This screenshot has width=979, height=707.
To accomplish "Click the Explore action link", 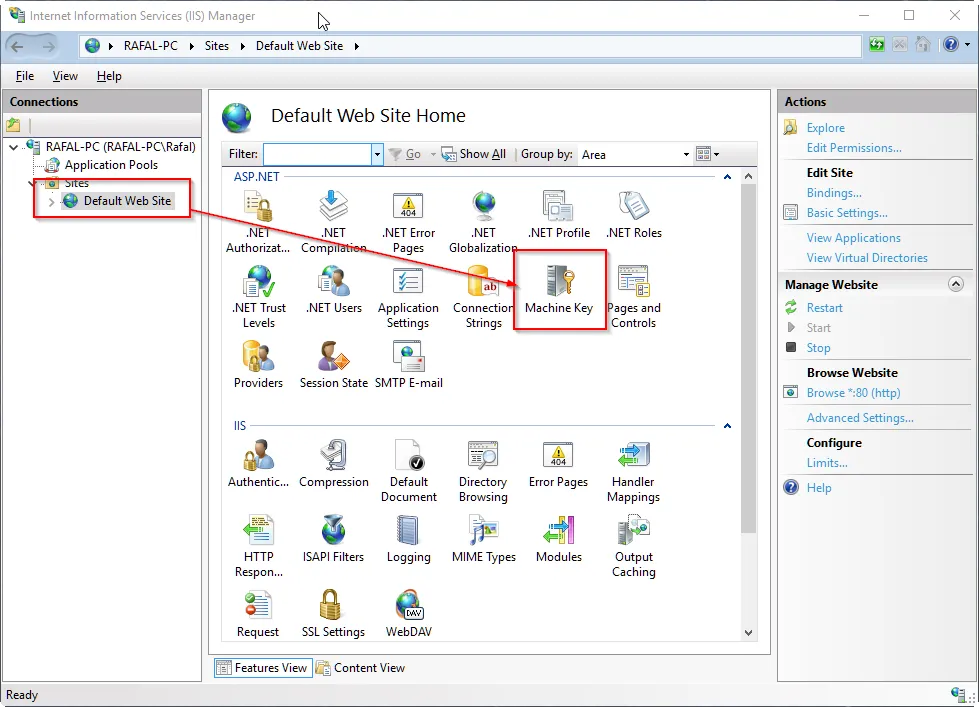I will click(x=825, y=127).
